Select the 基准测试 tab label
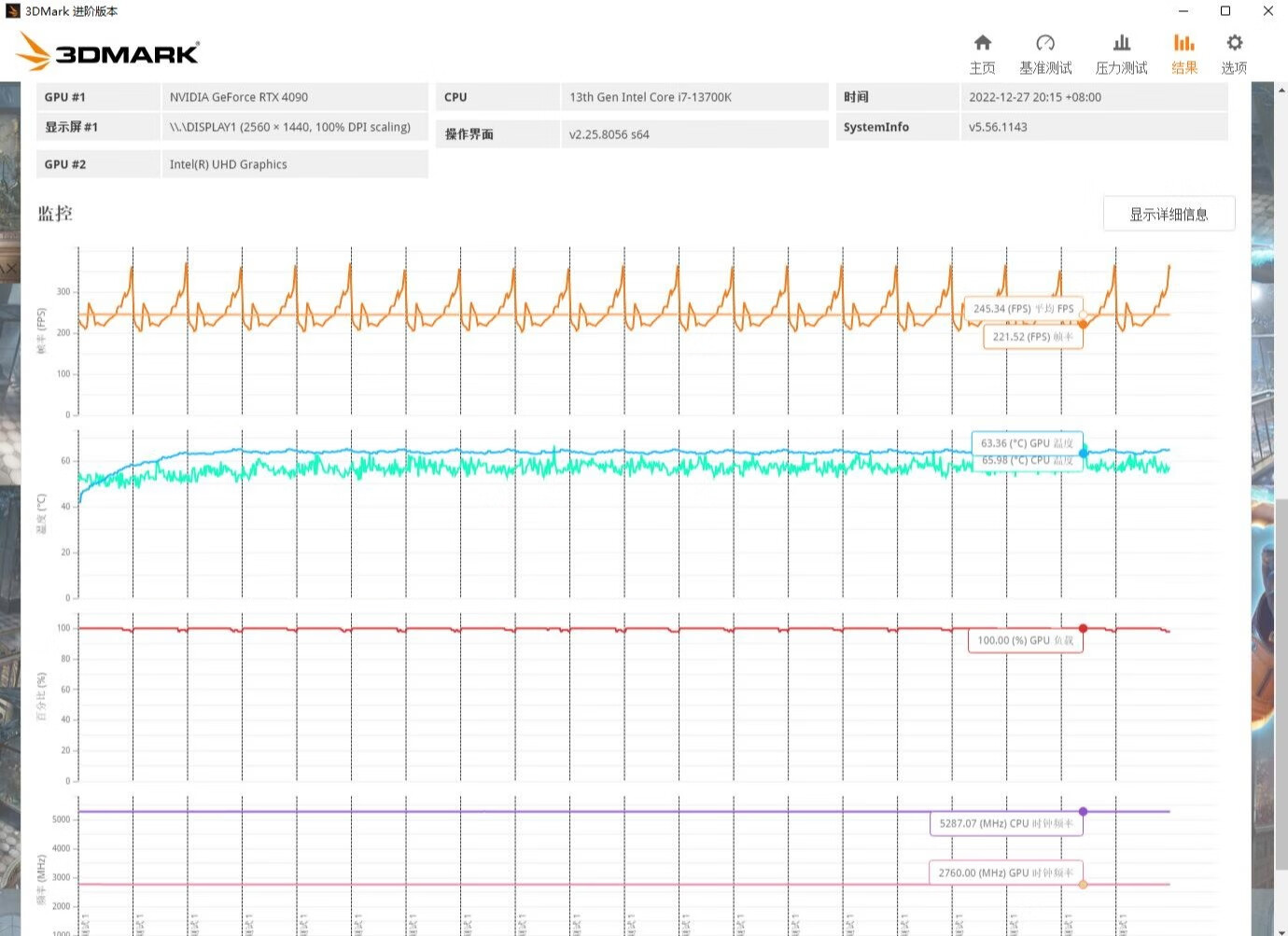This screenshot has width=1288, height=936. click(x=1045, y=68)
